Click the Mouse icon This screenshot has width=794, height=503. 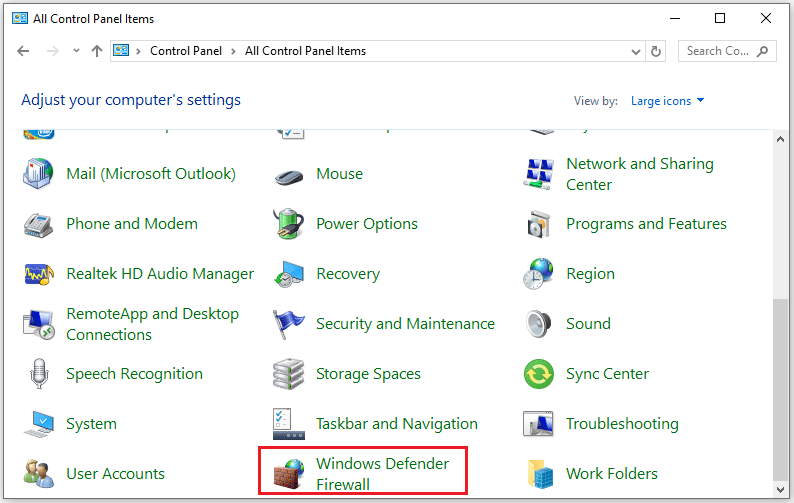[x=289, y=176]
